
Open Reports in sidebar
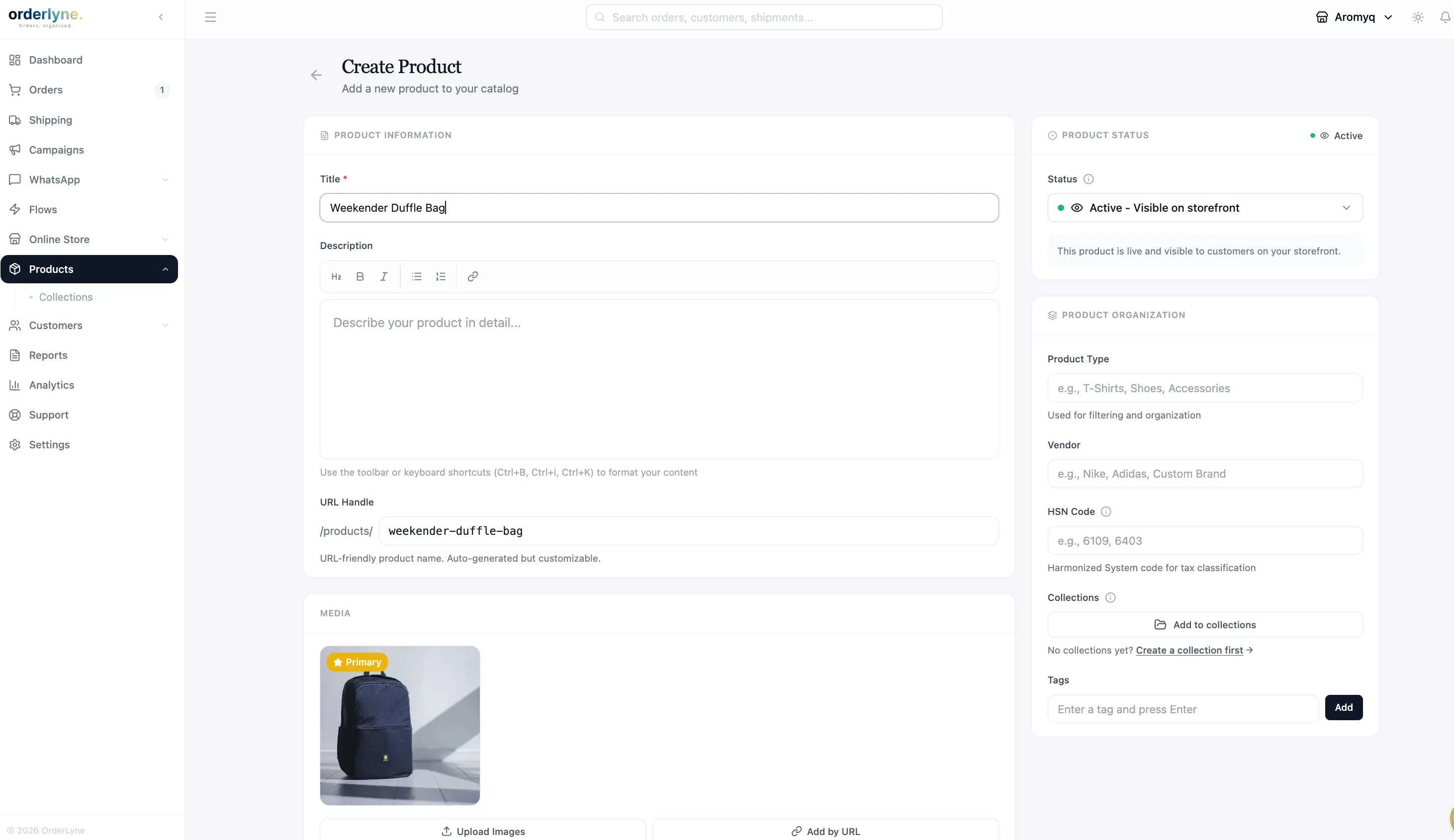tap(90, 355)
